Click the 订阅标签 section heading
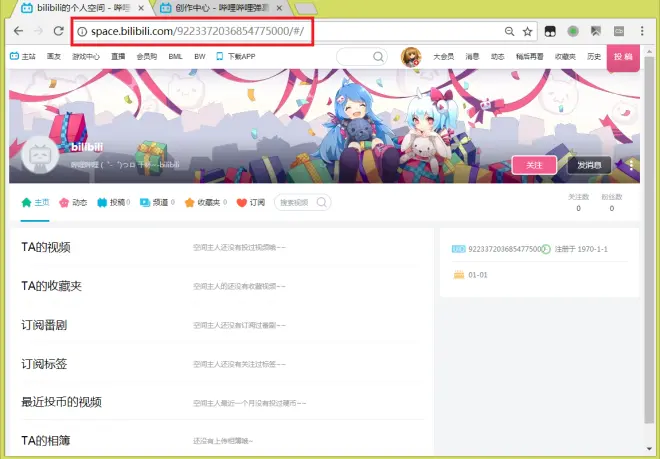Viewport: 660px width, 459px height. click(44, 364)
